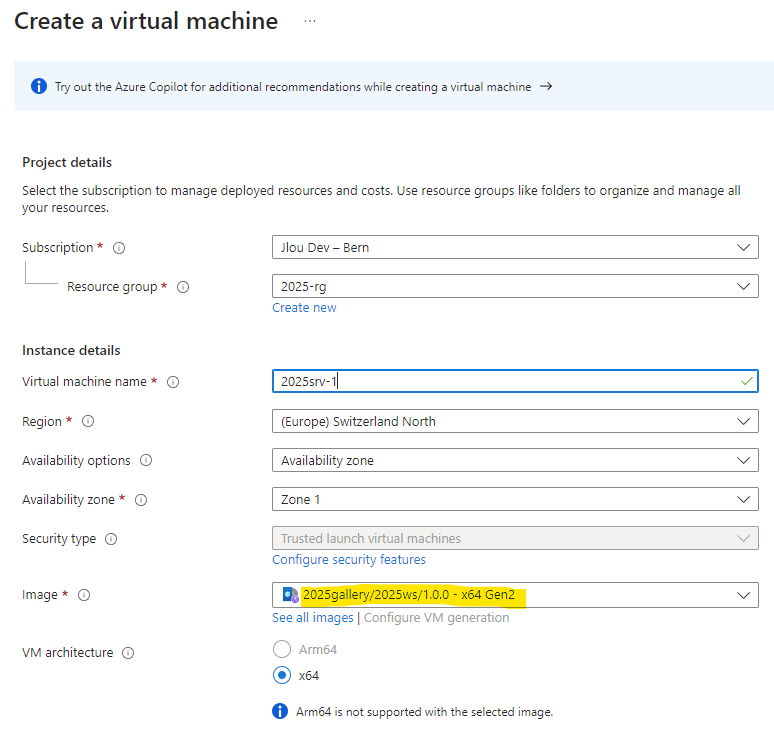Show info tooltip for Image

click(x=84, y=595)
